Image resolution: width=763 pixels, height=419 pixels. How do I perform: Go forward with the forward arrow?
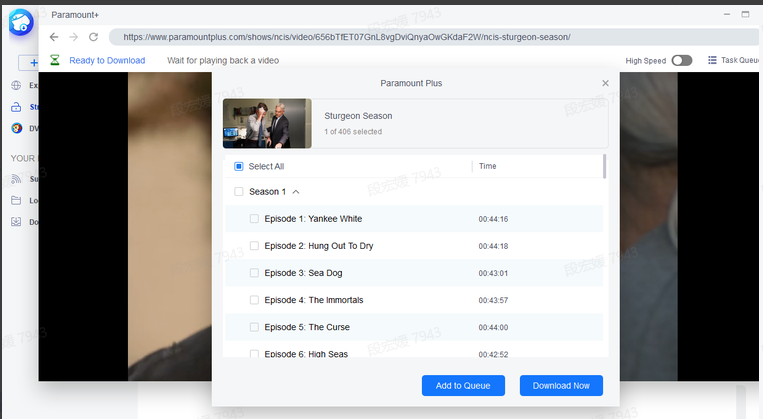[x=73, y=37]
